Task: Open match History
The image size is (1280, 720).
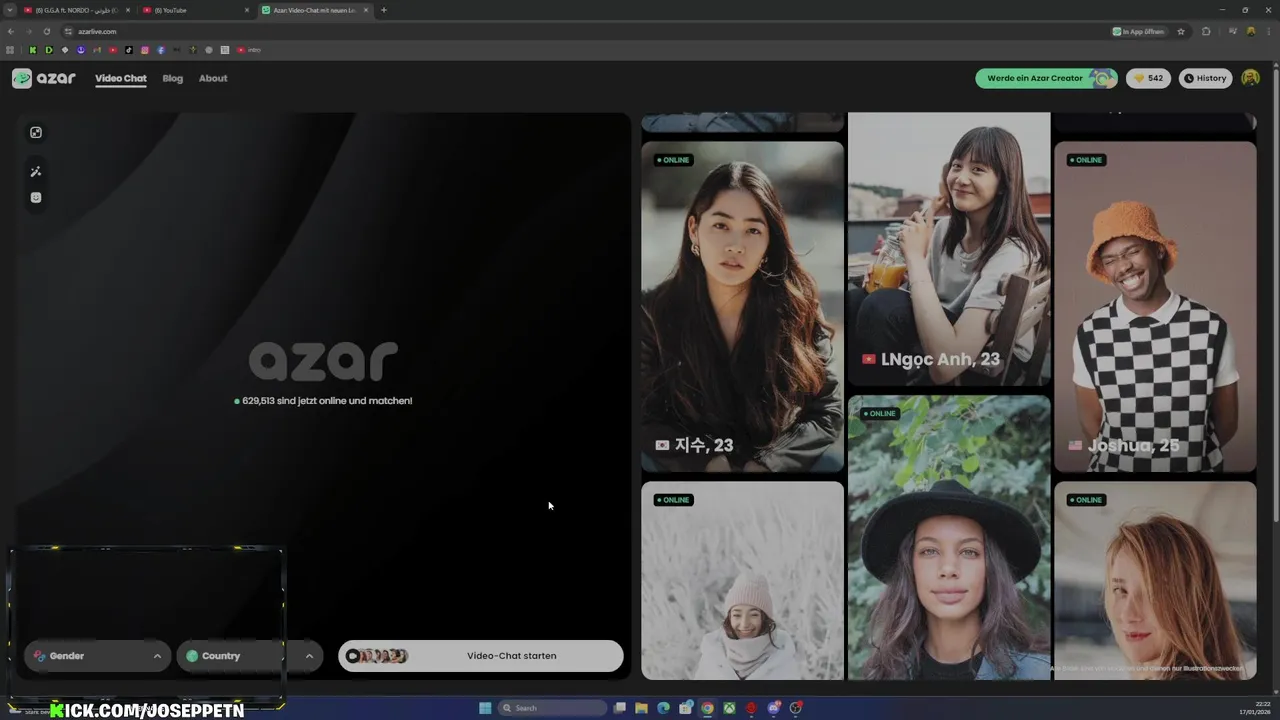Action: tap(1205, 78)
